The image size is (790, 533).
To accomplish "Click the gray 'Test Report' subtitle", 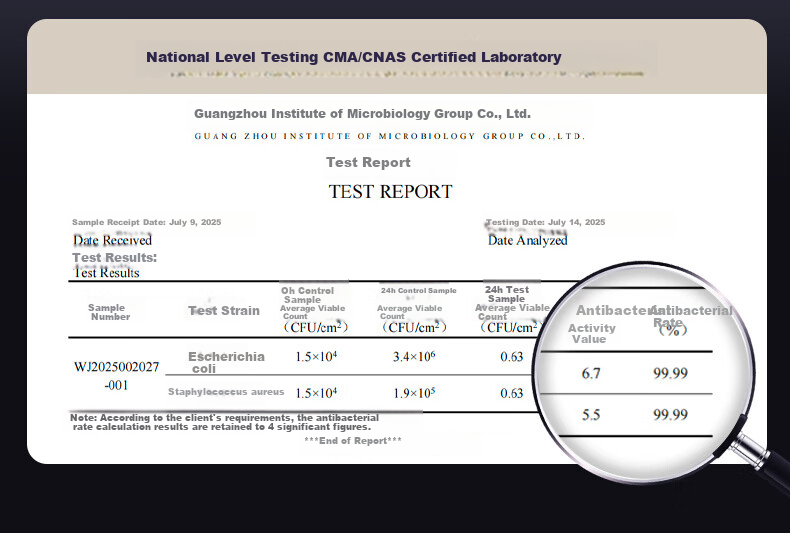I will coord(368,162).
